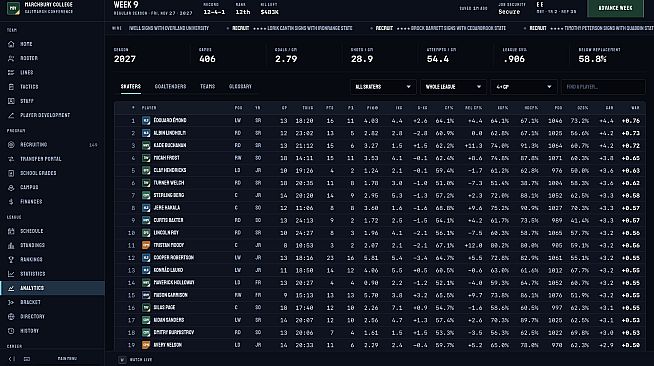Expand the Whole League dropdown

453,87
